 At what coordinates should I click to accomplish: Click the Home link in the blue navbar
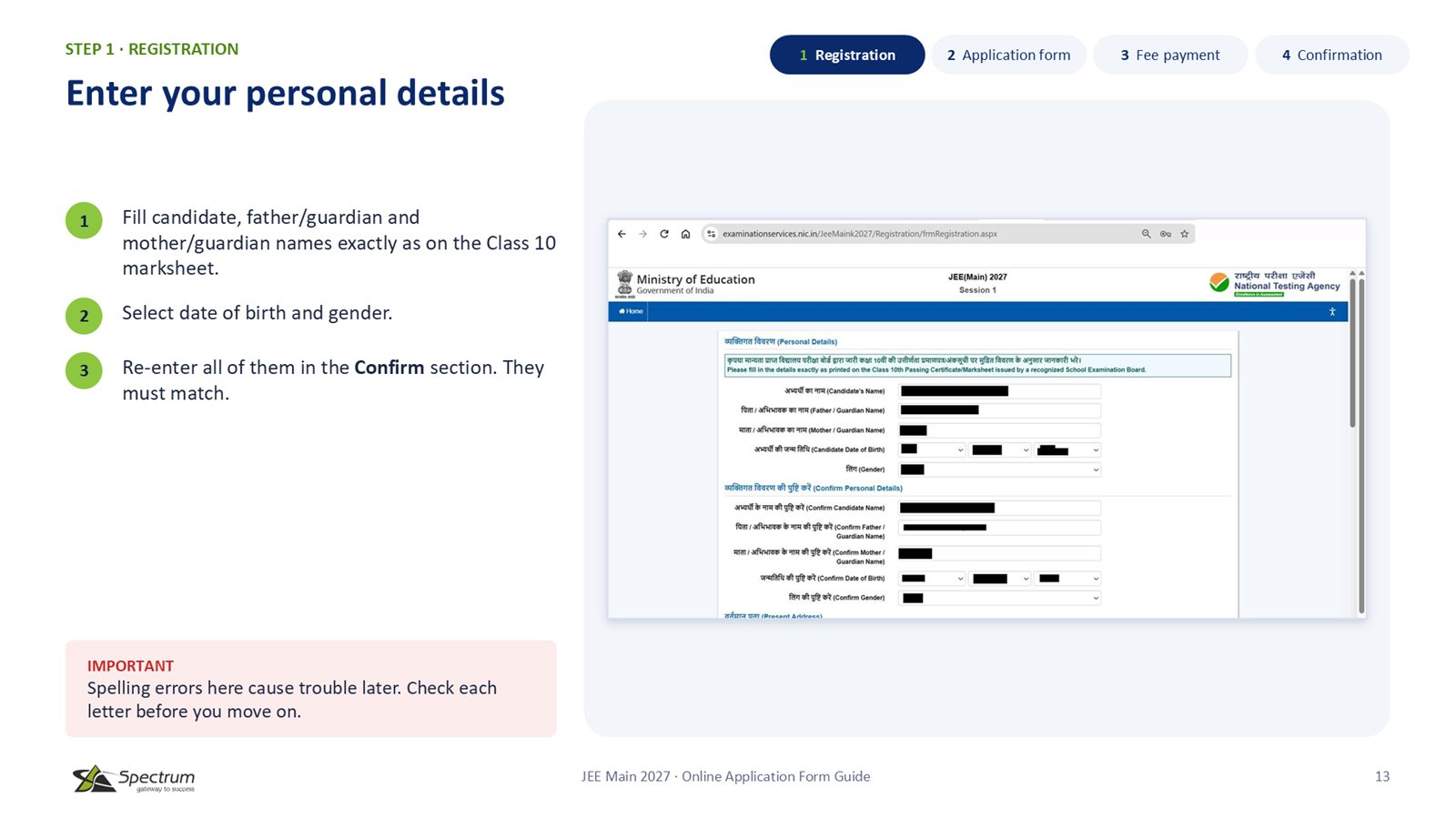point(631,311)
